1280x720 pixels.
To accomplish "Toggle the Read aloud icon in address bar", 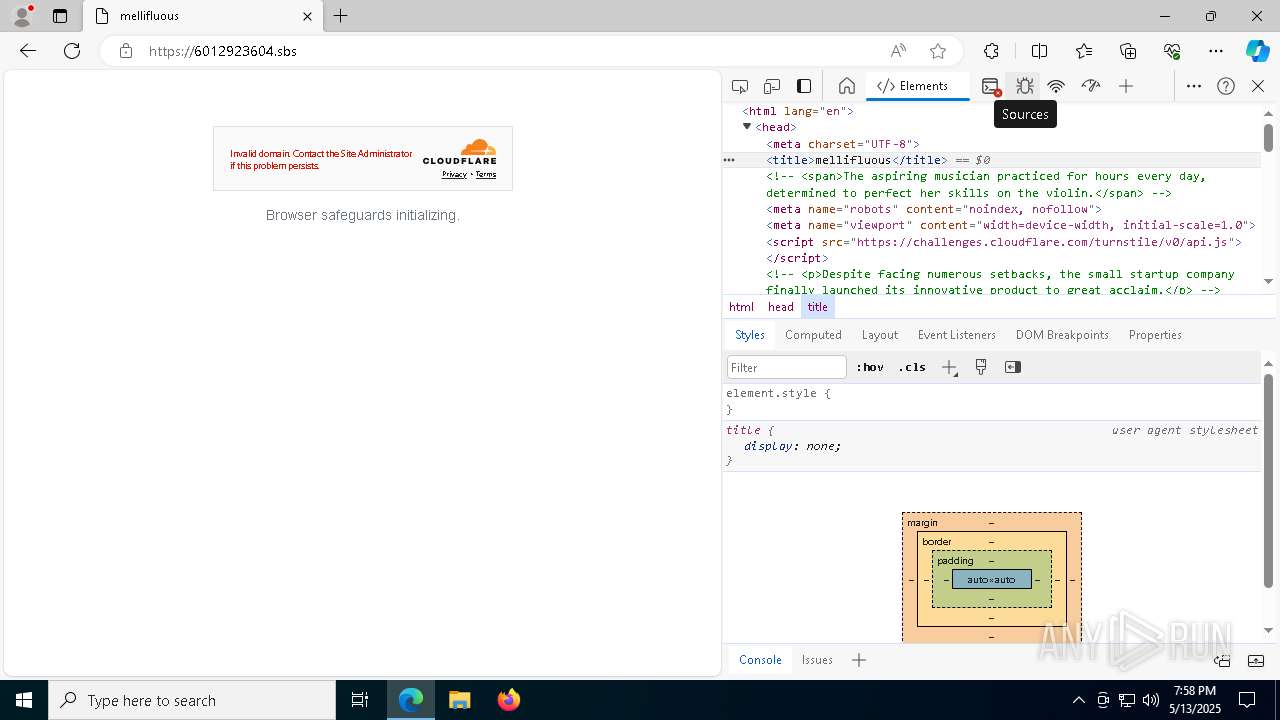I will click(898, 51).
